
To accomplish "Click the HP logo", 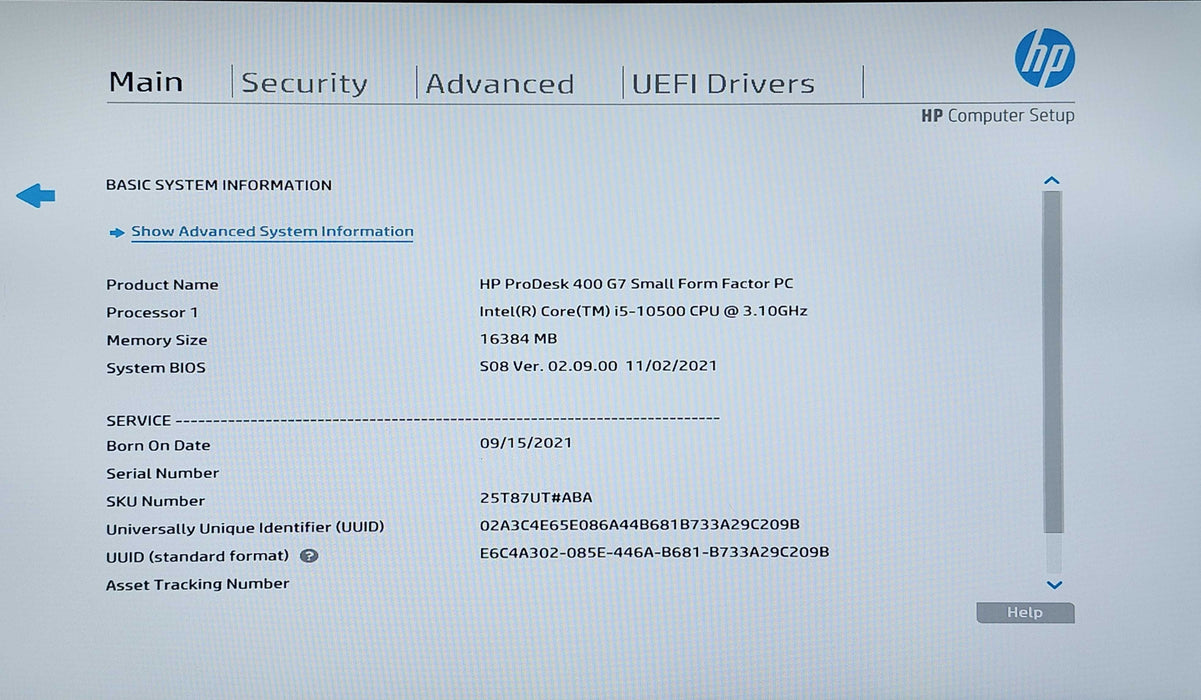I will click(x=1044, y=57).
